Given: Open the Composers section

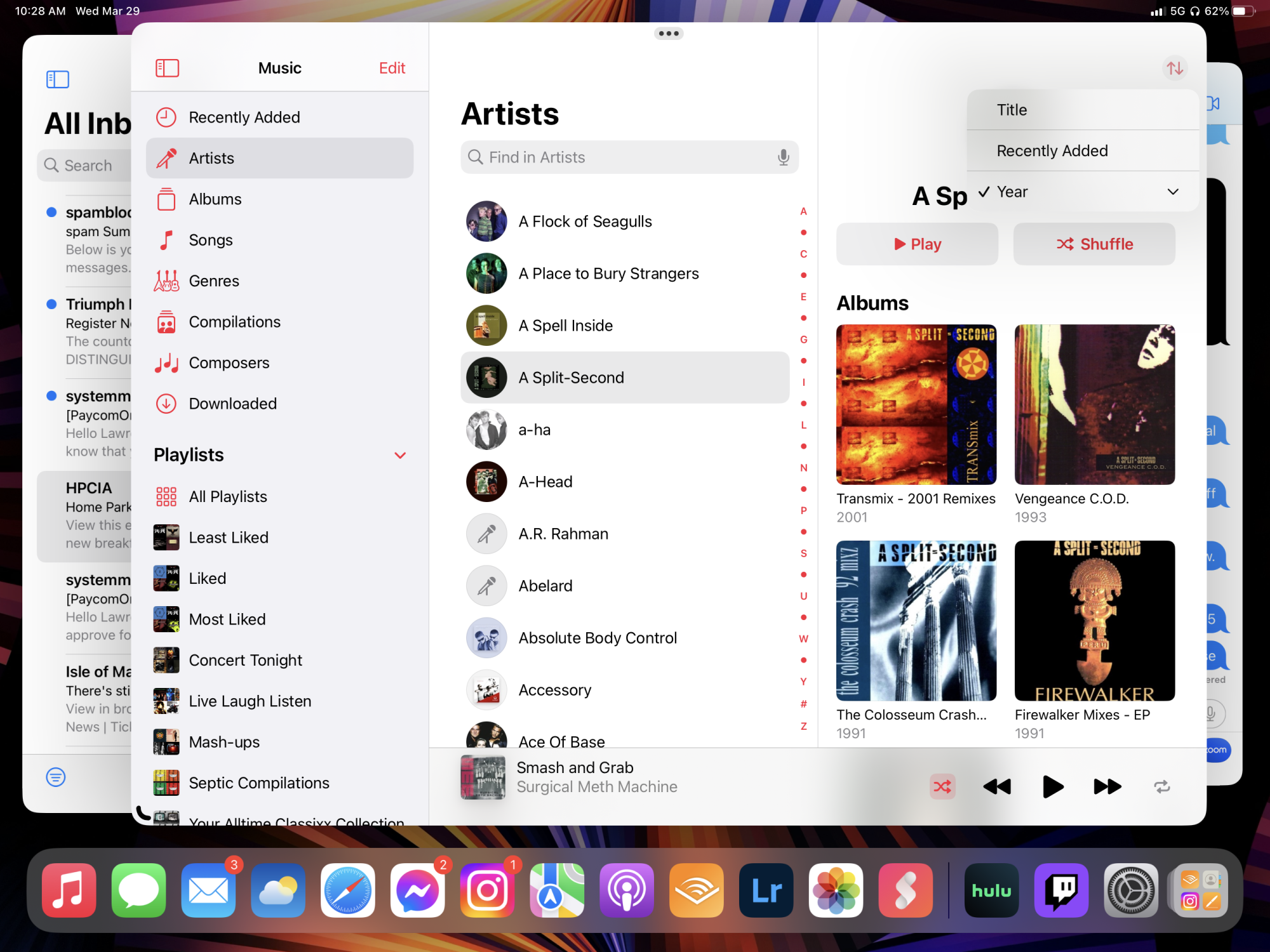Looking at the screenshot, I should tap(279, 363).
